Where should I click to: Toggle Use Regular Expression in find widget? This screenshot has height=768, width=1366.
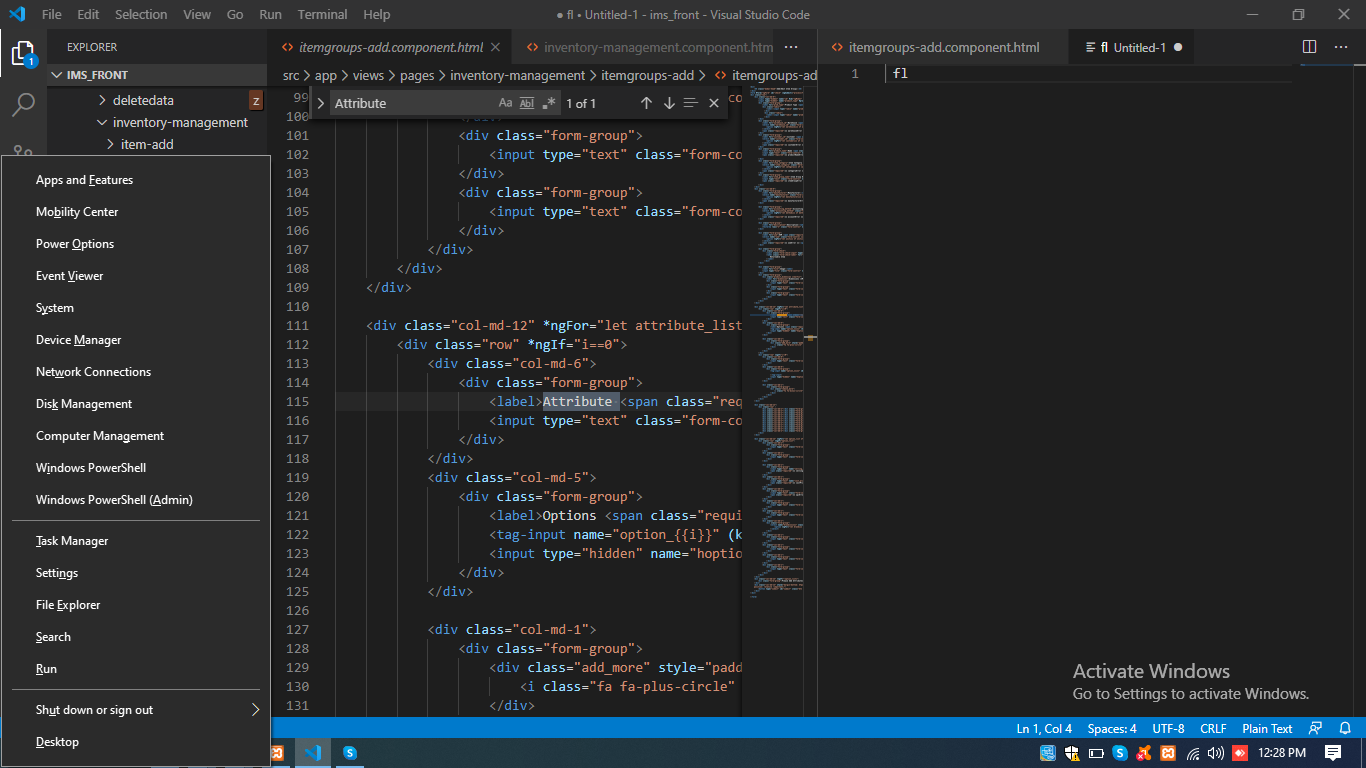tap(548, 103)
